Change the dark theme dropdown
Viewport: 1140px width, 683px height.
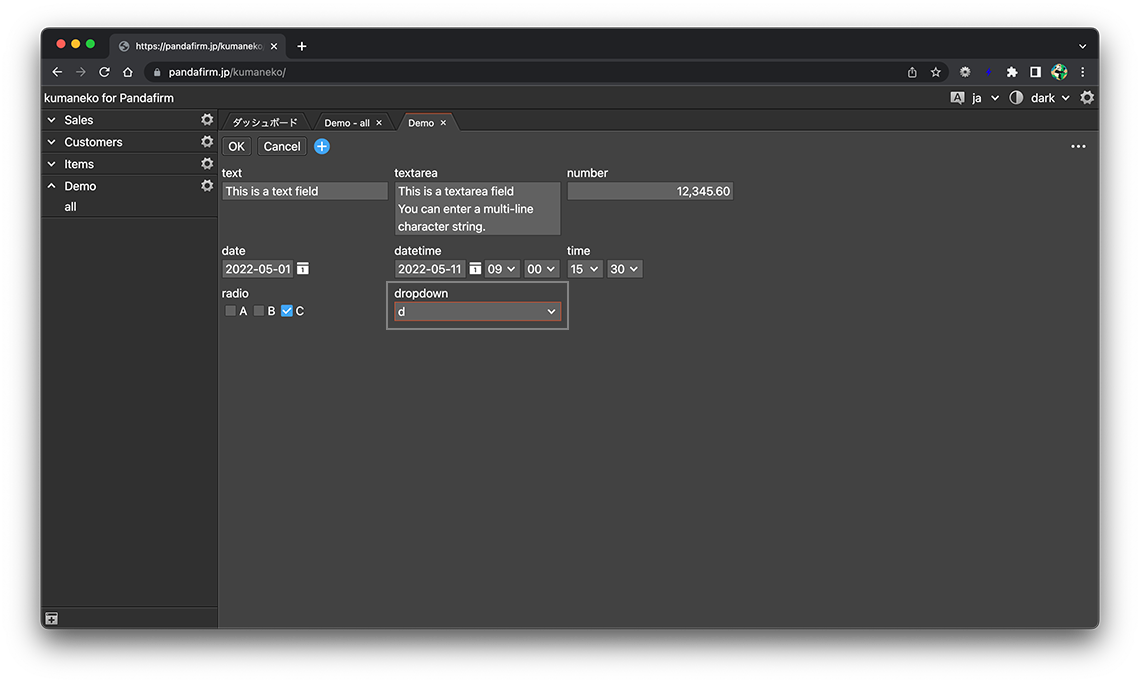[1049, 98]
